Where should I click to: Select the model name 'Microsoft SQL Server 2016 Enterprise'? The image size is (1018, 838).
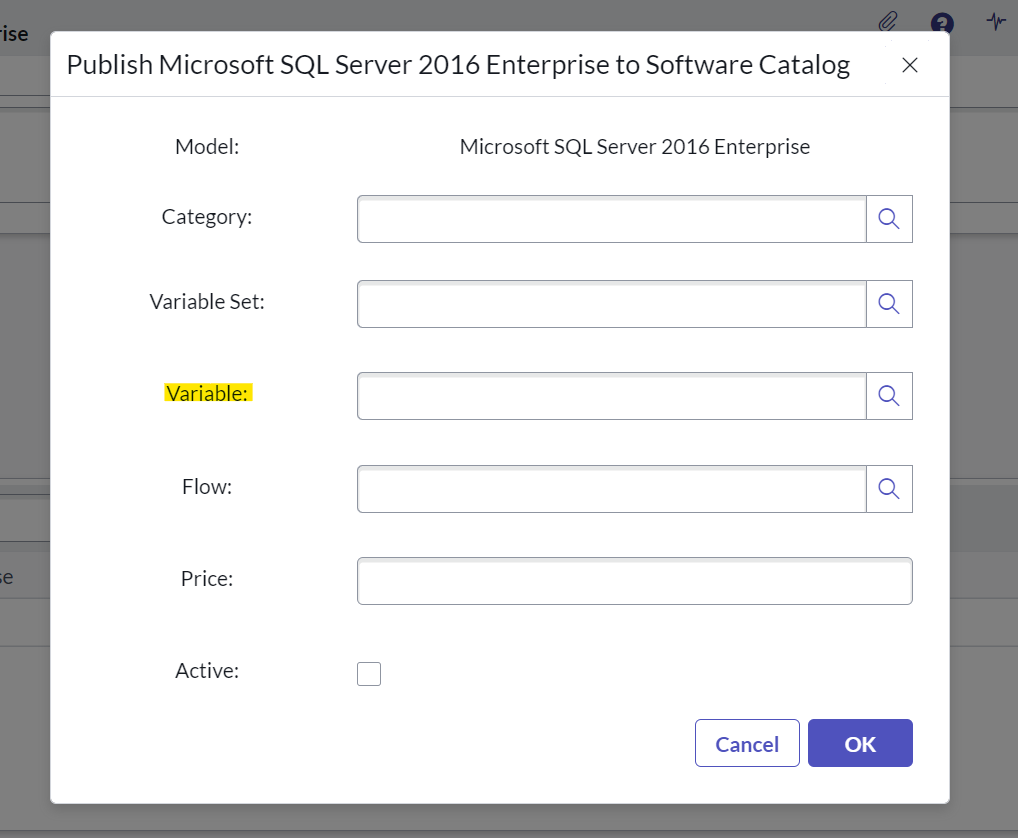pyautogui.click(x=635, y=147)
